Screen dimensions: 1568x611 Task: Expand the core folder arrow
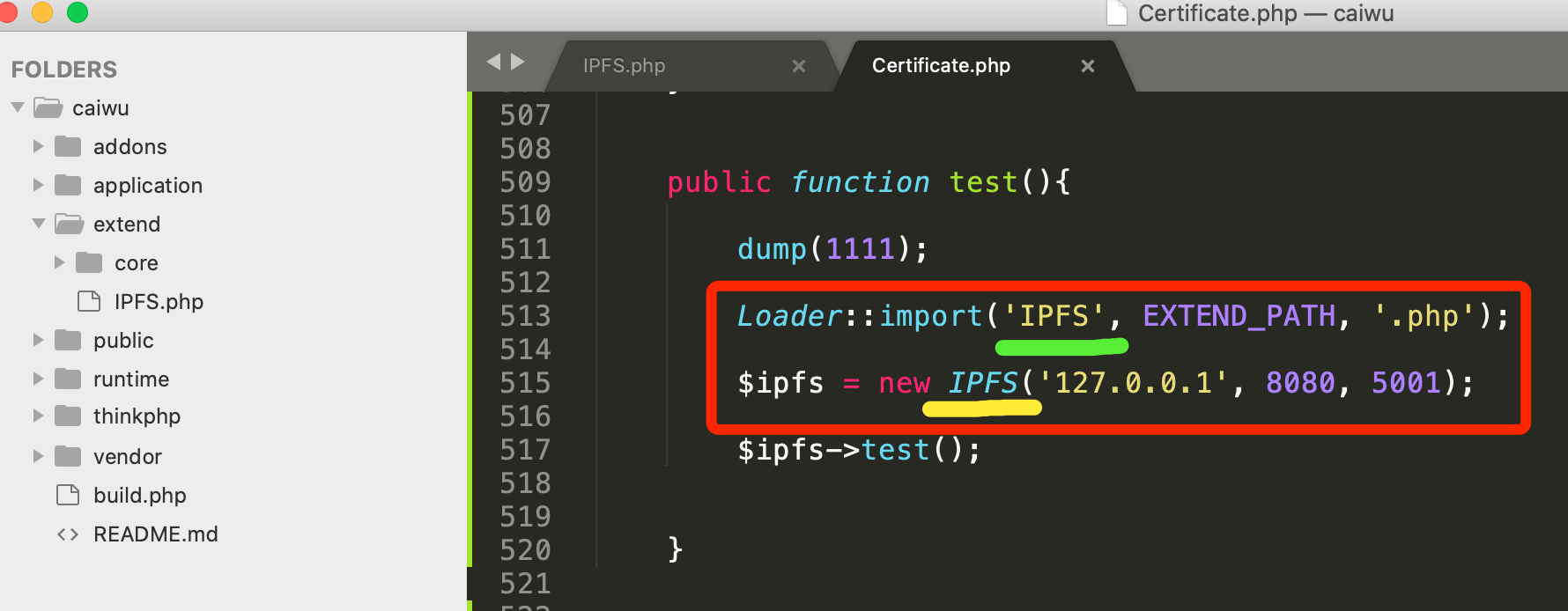(59, 262)
